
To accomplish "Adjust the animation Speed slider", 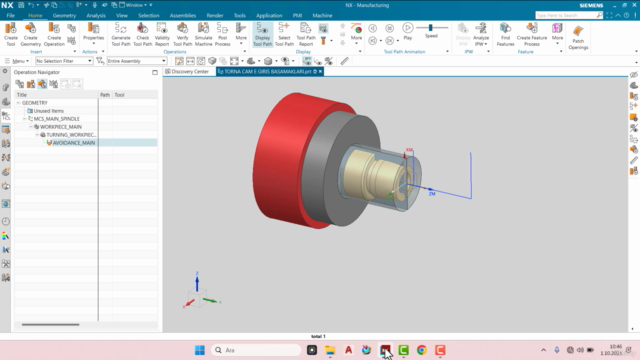I will pos(431,28).
